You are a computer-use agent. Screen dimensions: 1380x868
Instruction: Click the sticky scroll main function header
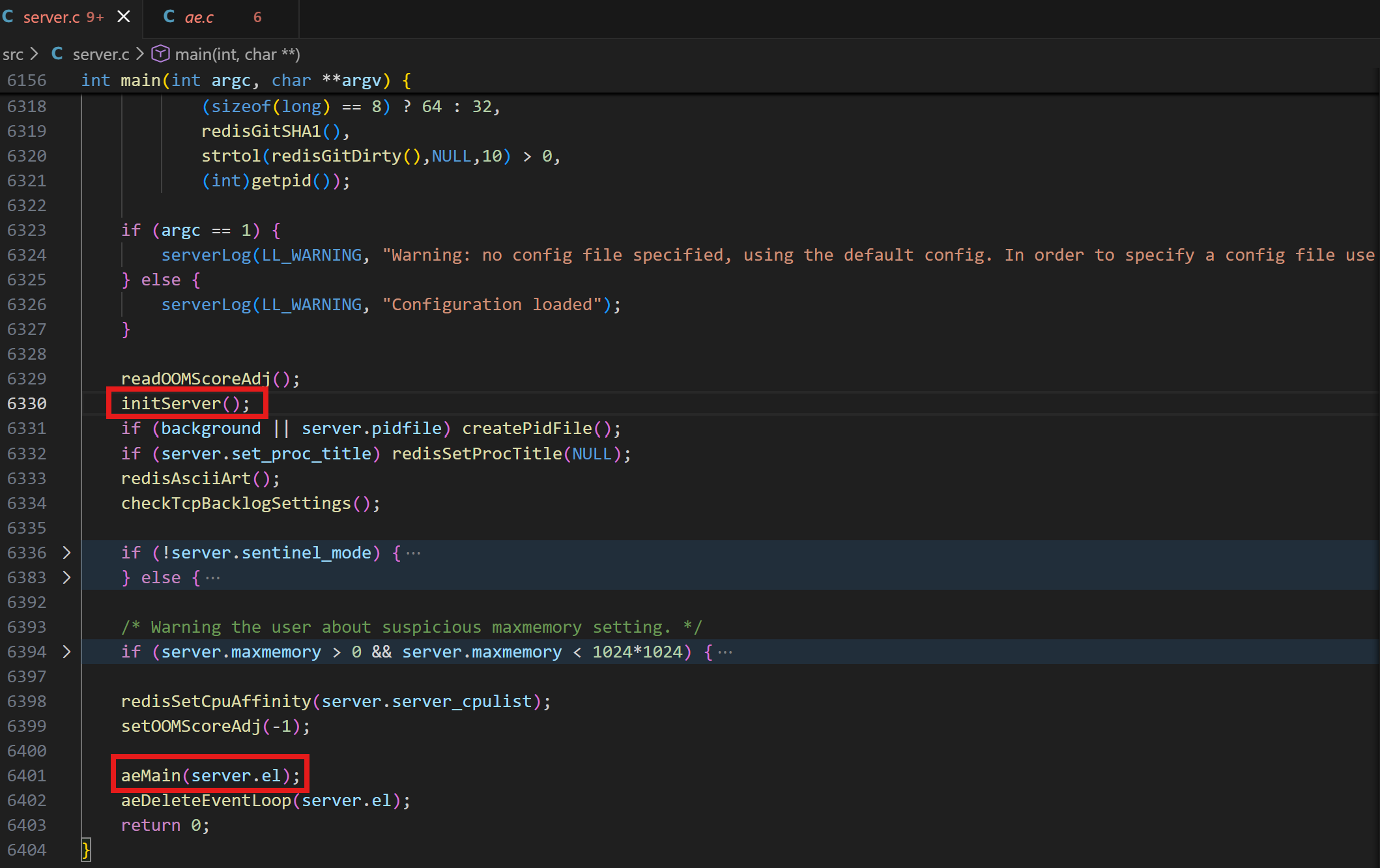point(245,80)
